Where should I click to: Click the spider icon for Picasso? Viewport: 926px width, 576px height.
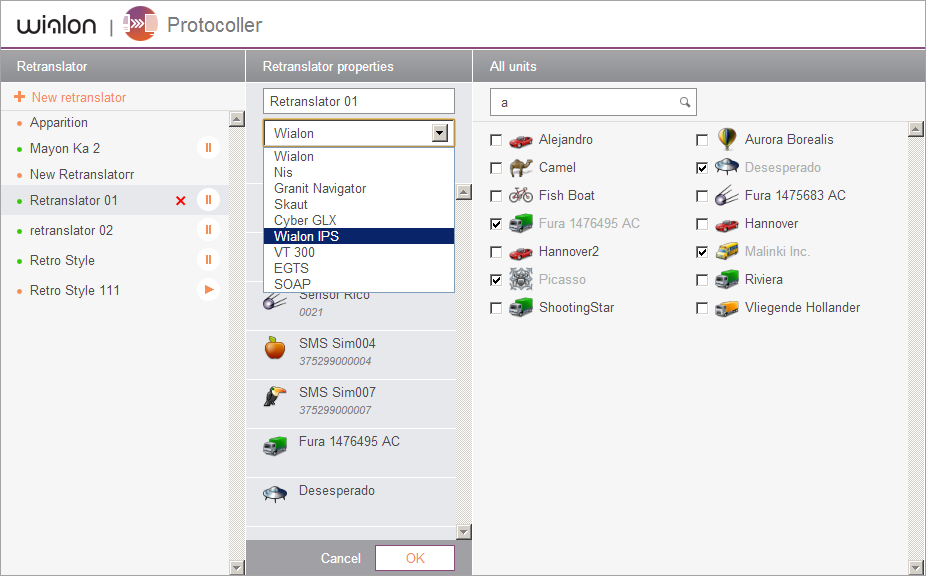click(x=520, y=279)
